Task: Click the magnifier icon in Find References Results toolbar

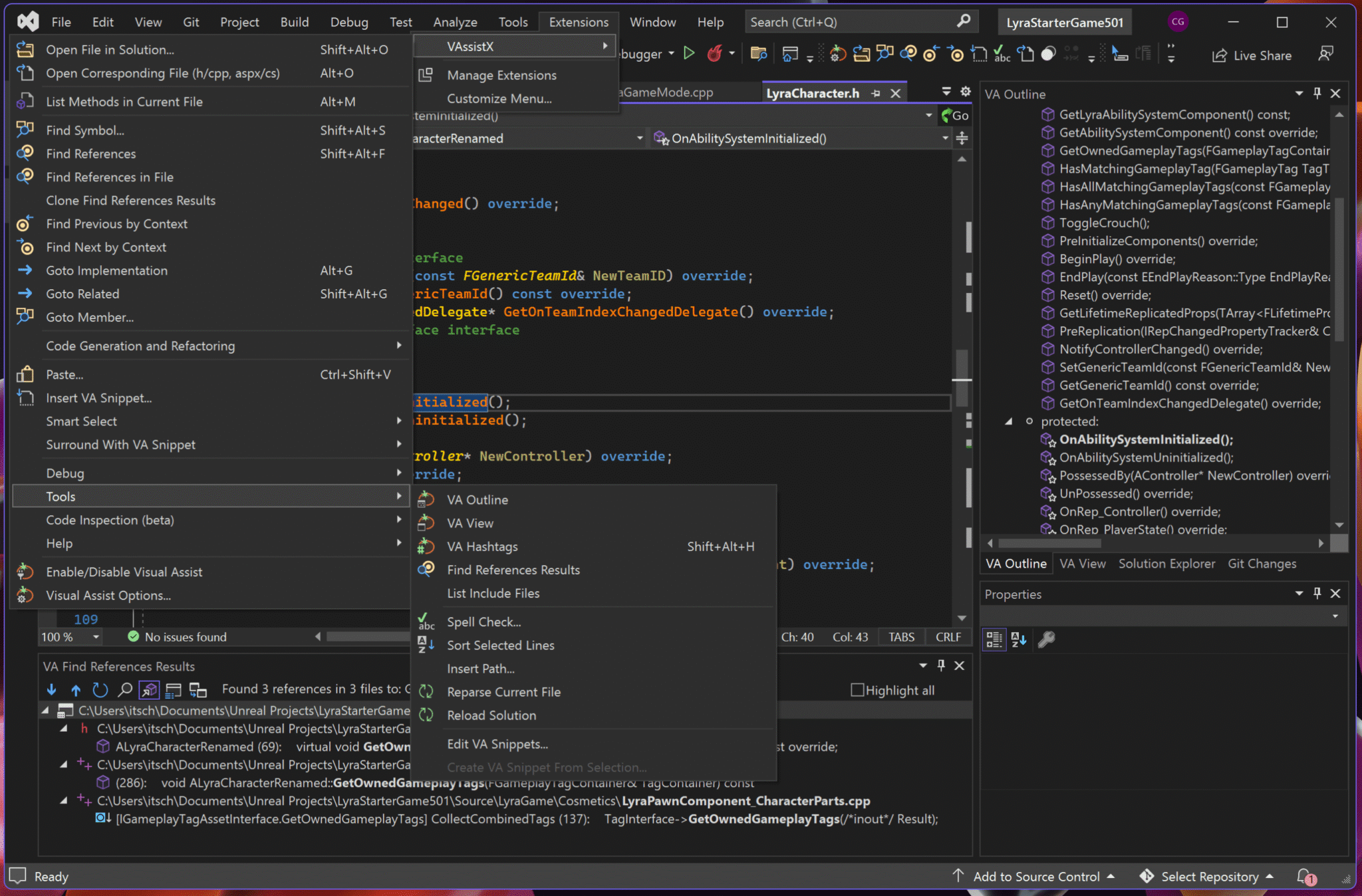Action: tap(125, 689)
